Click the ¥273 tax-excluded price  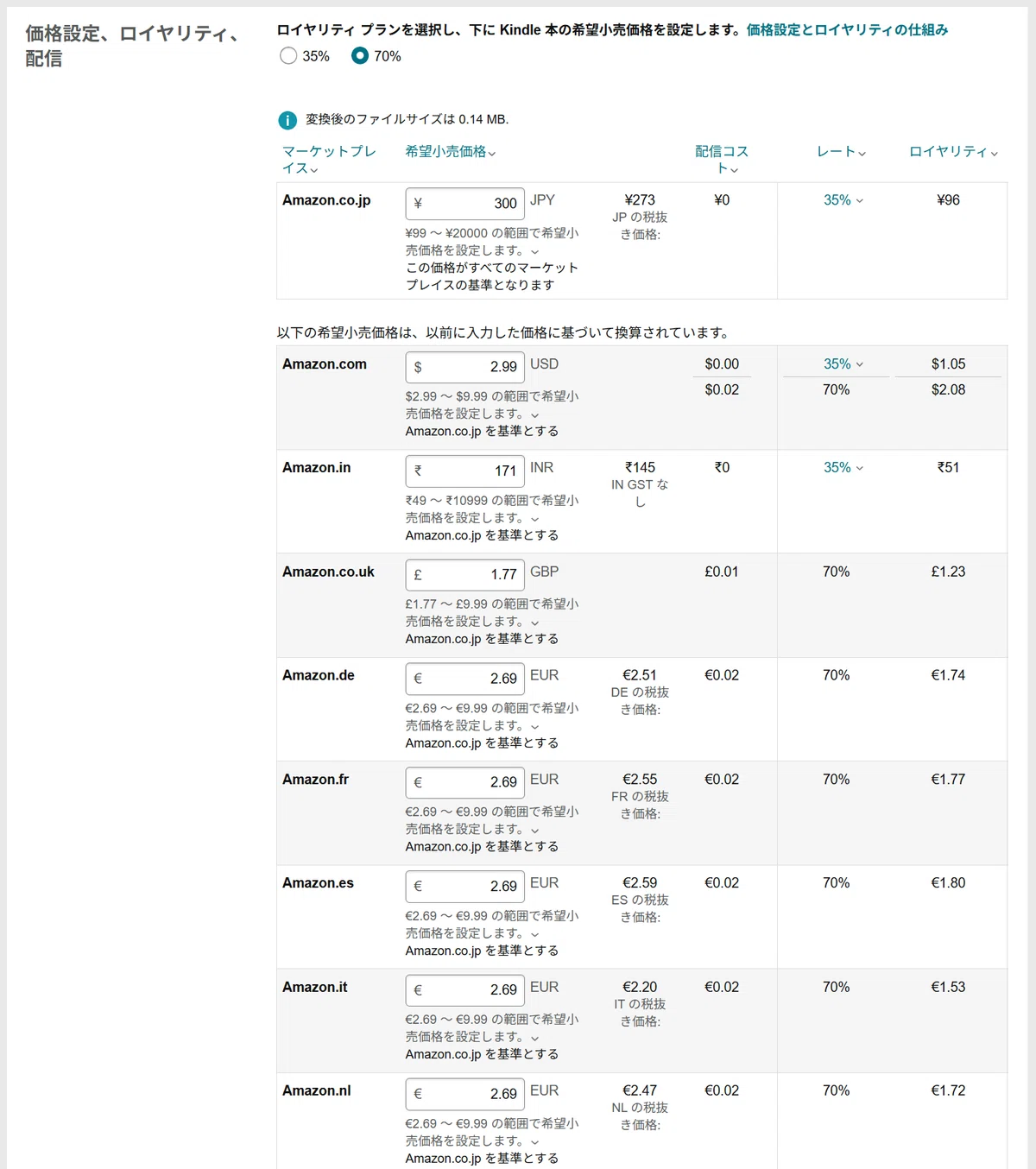pyautogui.click(x=640, y=200)
